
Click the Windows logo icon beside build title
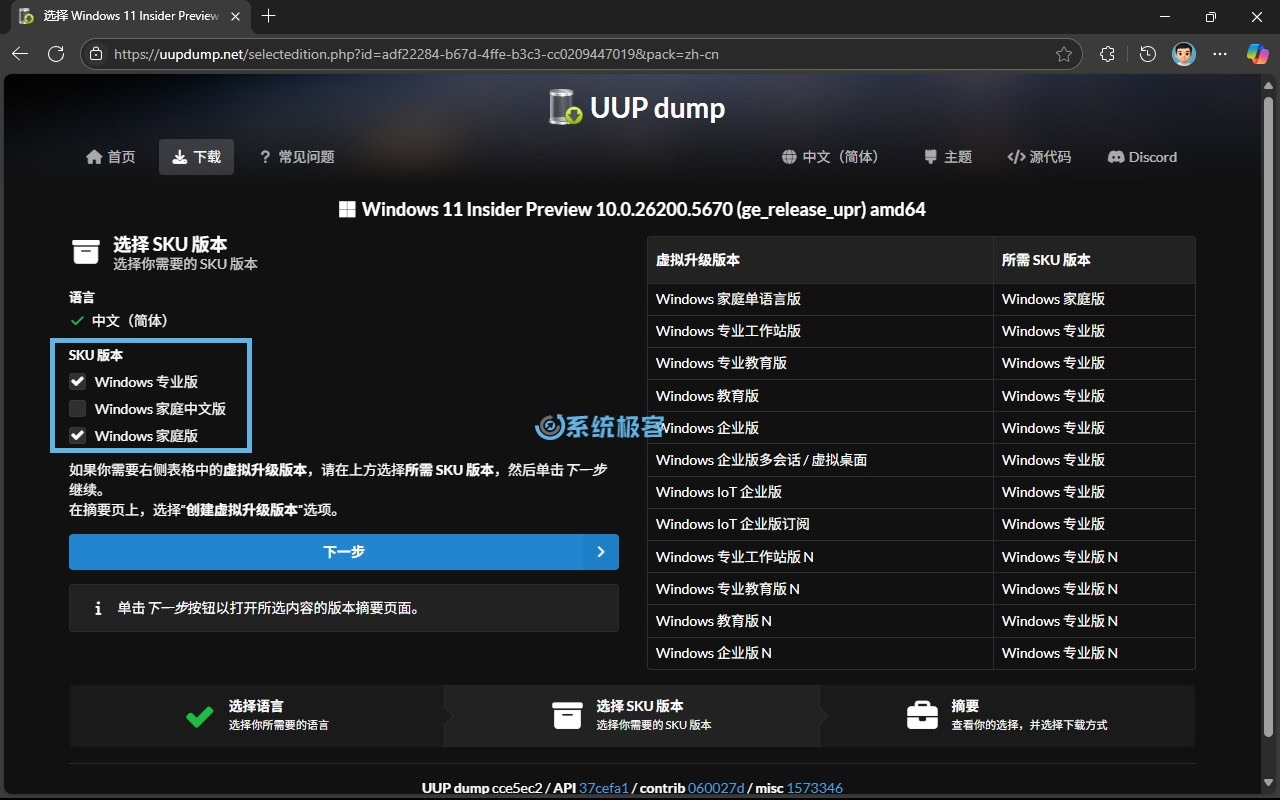(x=347, y=210)
